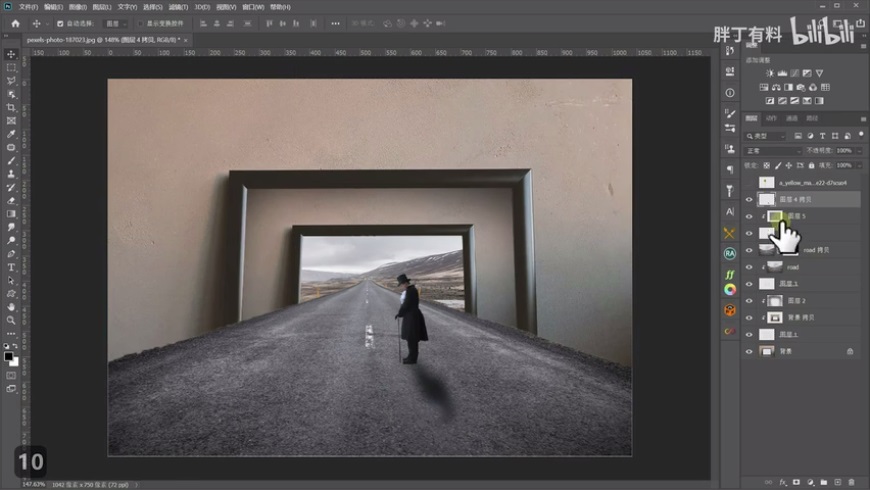Toggle visibility of the 图层 4 拷贝 layer
Viewport: 870px width, 490px height.
coord(749,200)
